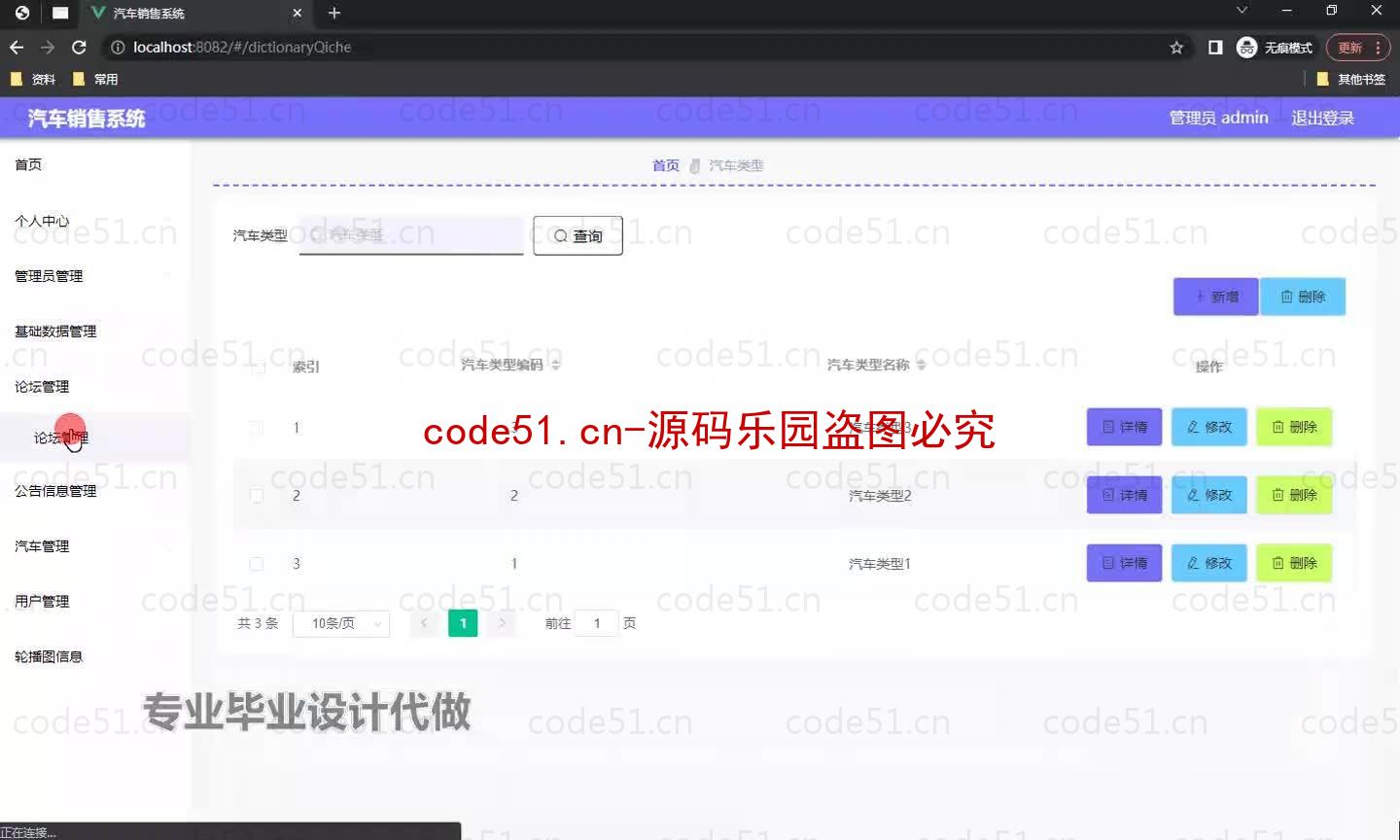Screen dimensions: 1400x840
Task: Open the 常用 bookmarks folder
Action: tap(95, 79)
